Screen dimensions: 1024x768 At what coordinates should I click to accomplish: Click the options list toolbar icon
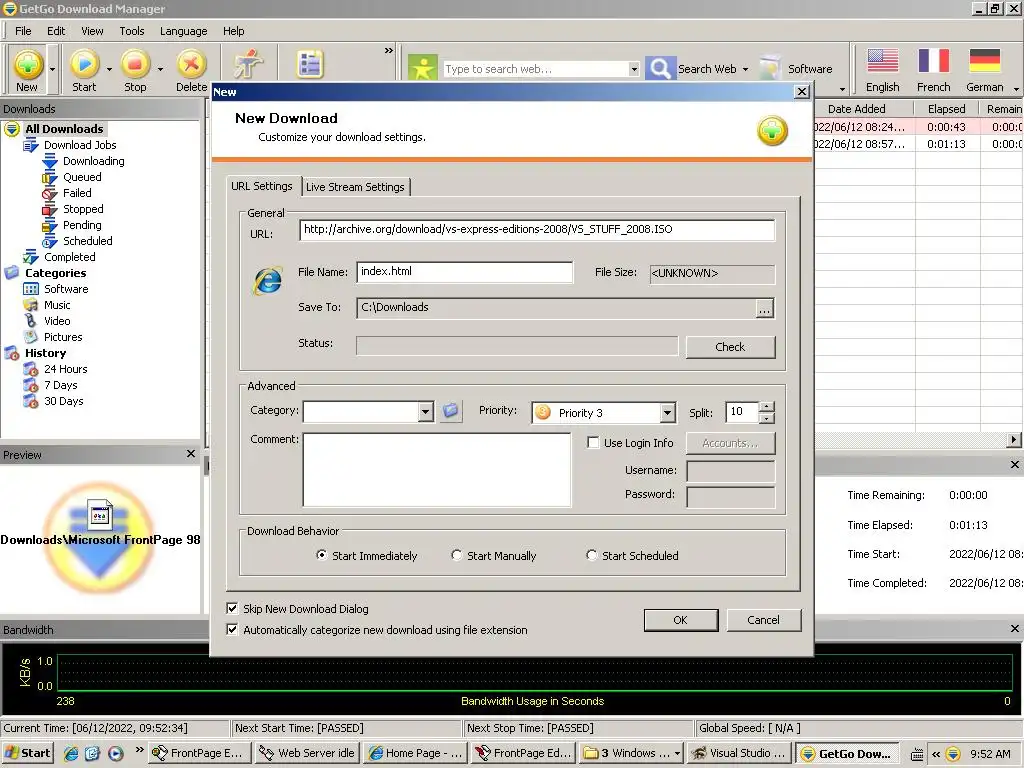pyautogui.click(x=310, y=65)
